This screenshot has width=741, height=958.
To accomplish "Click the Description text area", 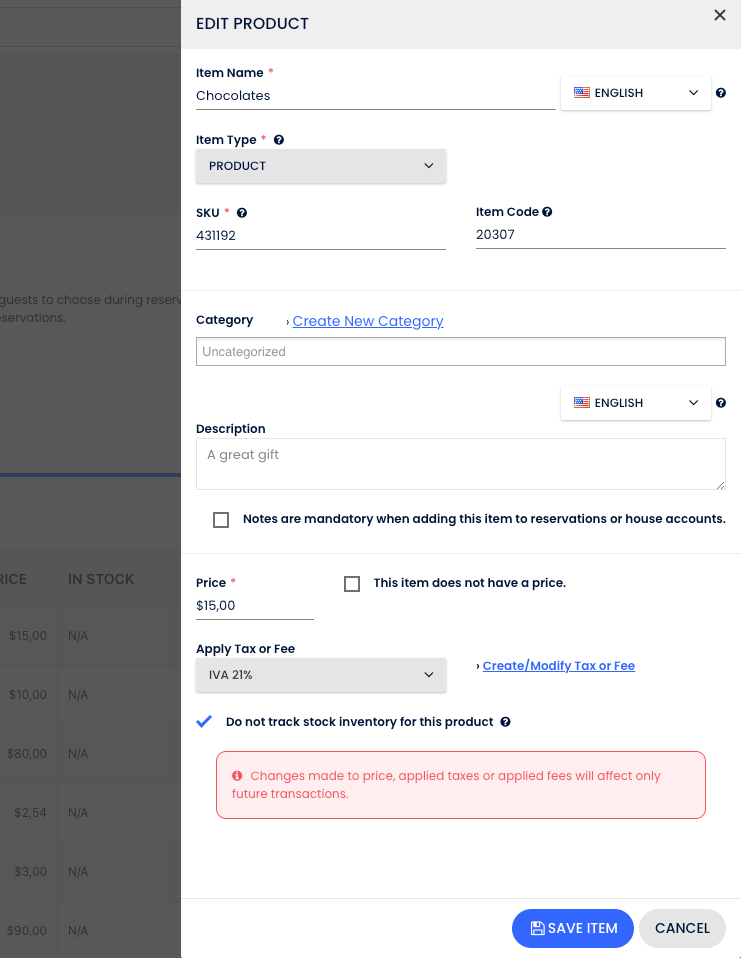I will pyautogui.click(x=460, y=464).
